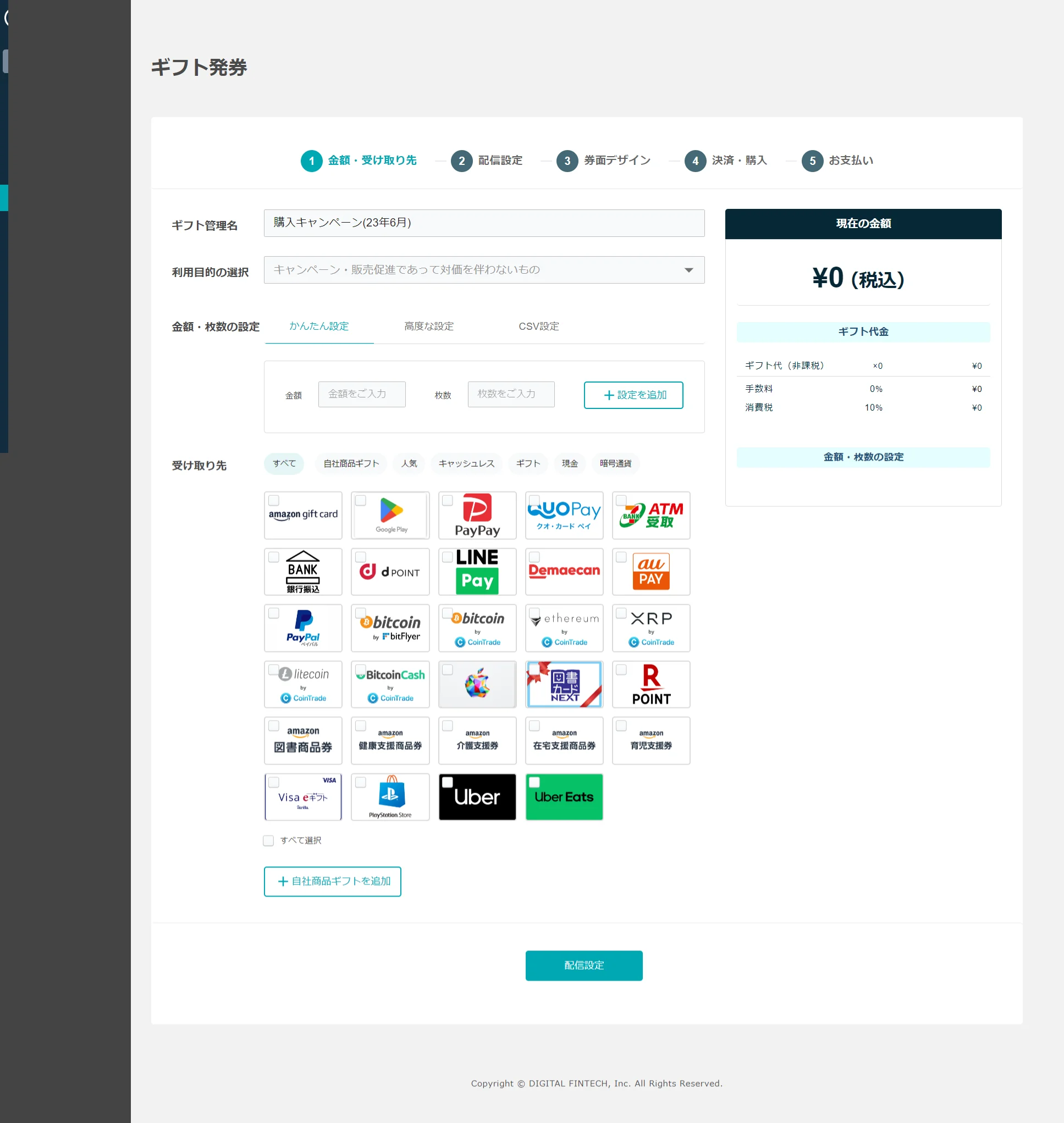
Task: Open the 利用目的の選択 dropdown
Action: (484, 270)
